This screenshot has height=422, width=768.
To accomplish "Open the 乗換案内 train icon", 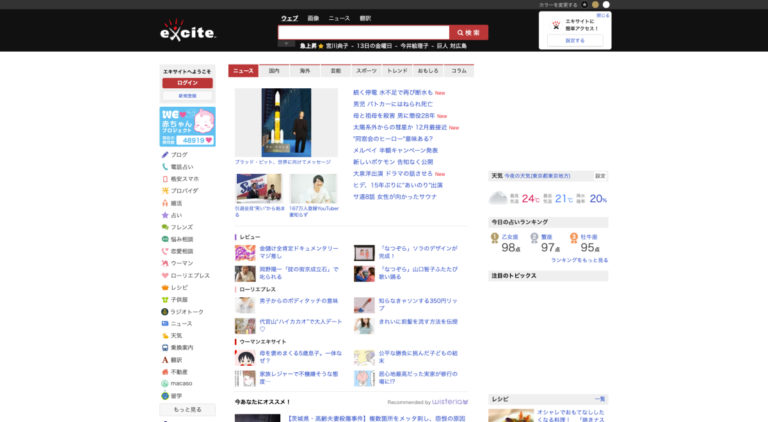I will (x=165, y=347).
